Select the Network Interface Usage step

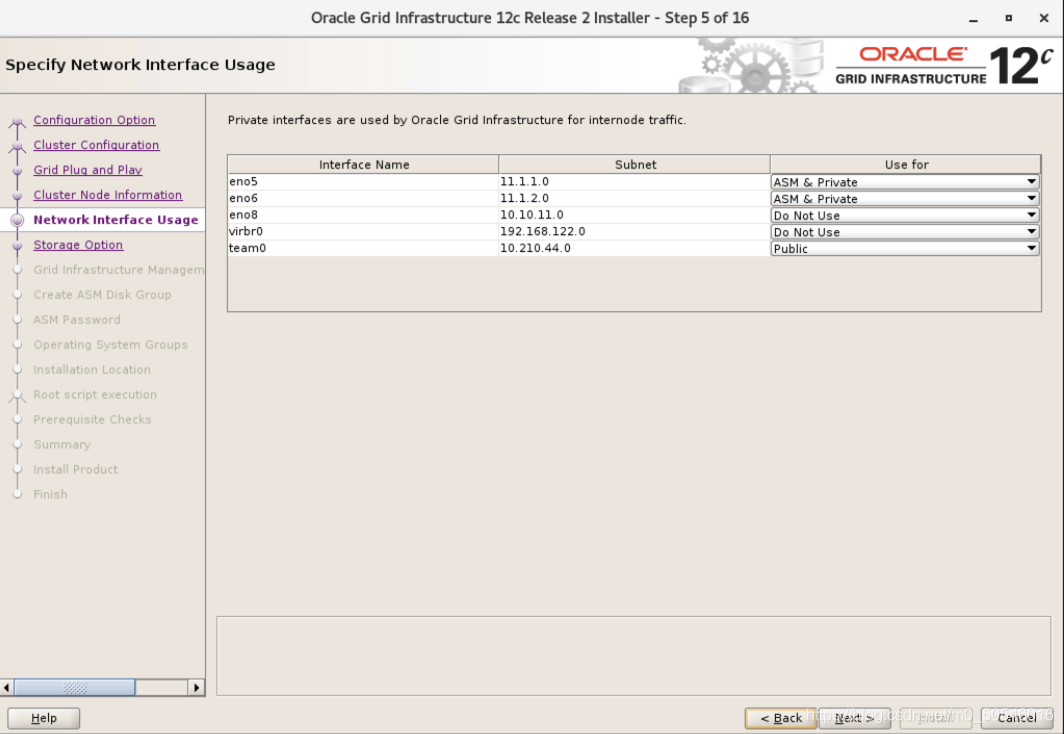[x=116, y=220]
